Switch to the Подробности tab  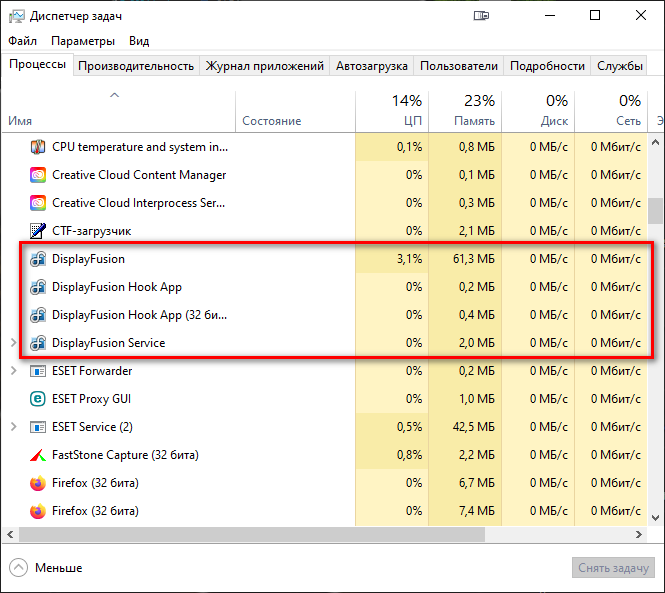547,66
